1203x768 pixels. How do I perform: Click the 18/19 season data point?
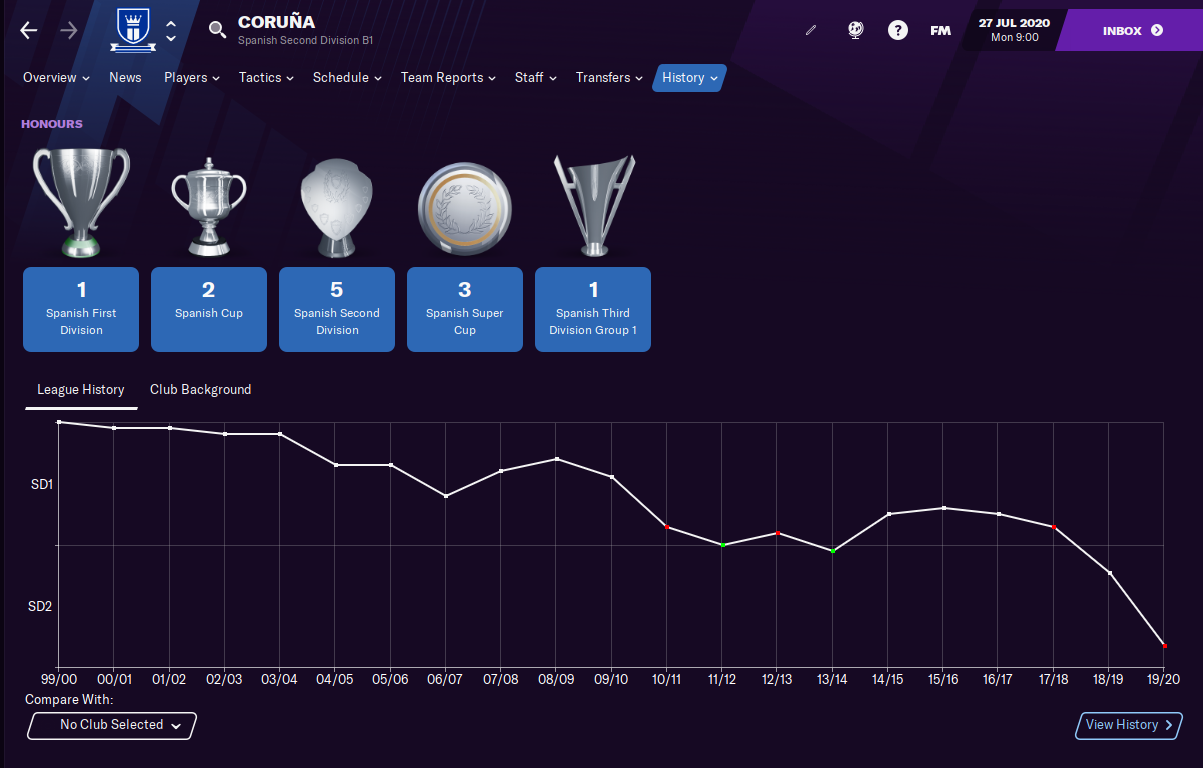(x=1109, y=573)
